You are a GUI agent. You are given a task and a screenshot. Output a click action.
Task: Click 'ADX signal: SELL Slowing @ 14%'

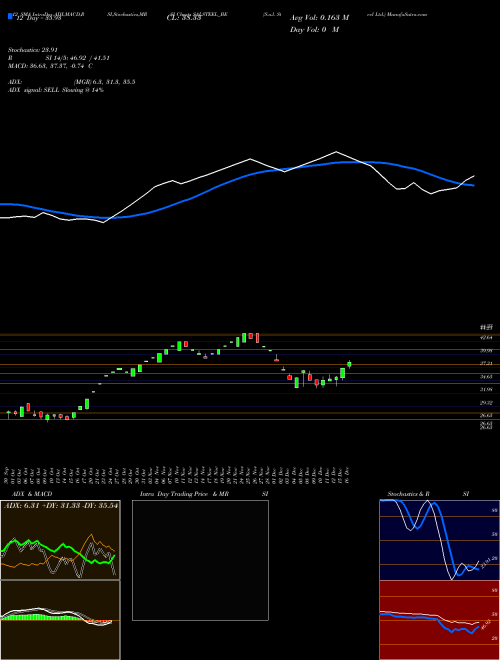pos(56,90)
